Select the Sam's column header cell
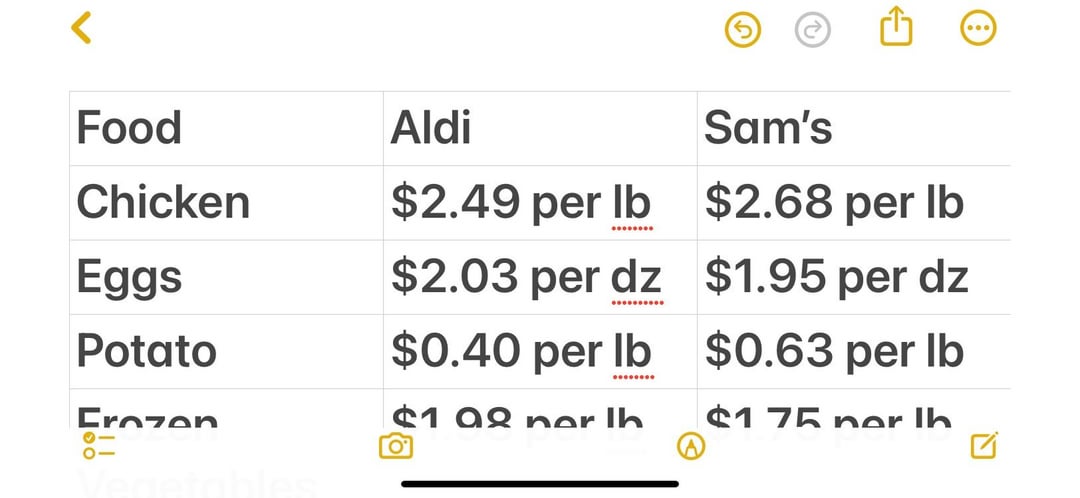 coord(854,129)
